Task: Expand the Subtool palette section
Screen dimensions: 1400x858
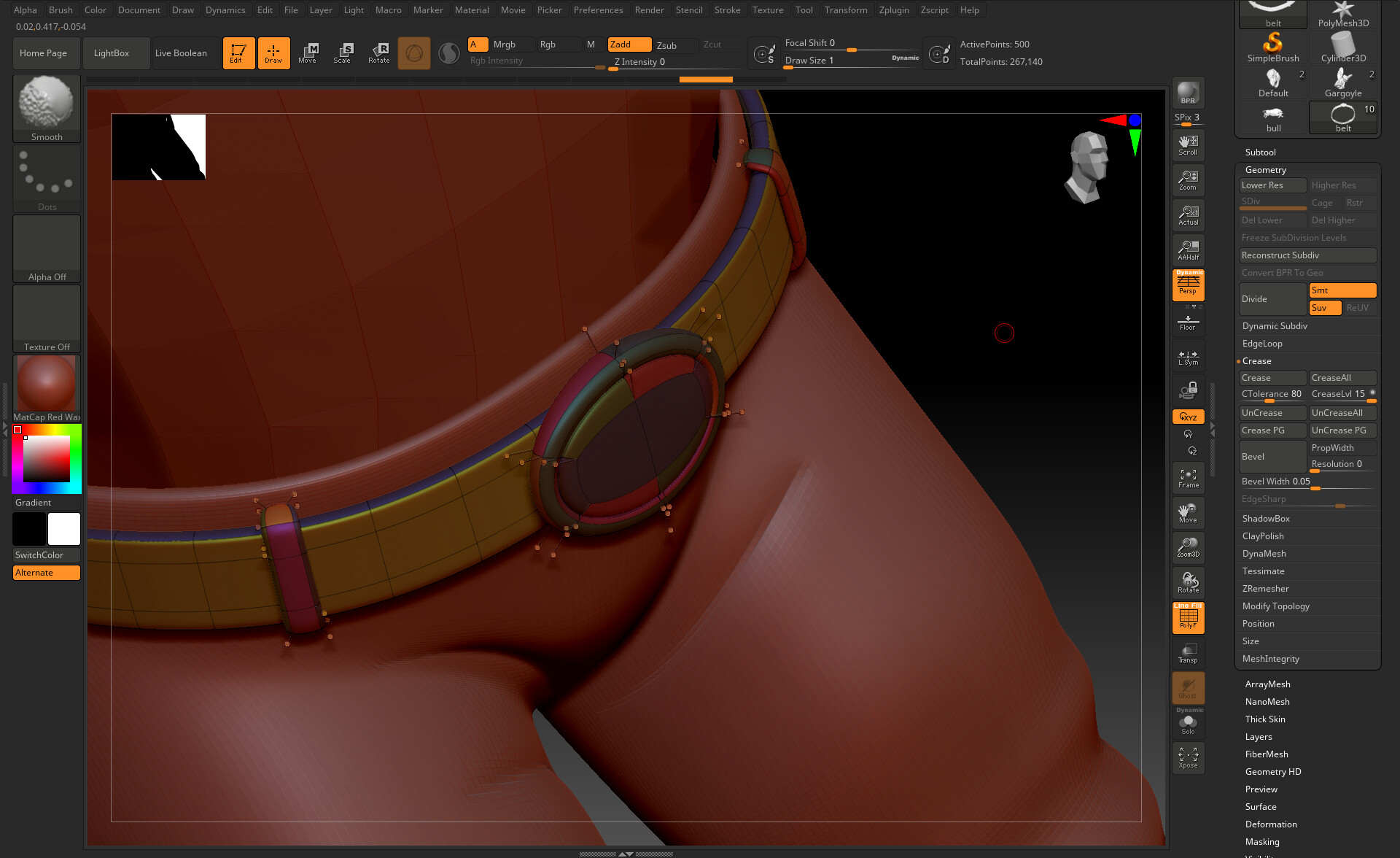Action: click(1260, 152)
